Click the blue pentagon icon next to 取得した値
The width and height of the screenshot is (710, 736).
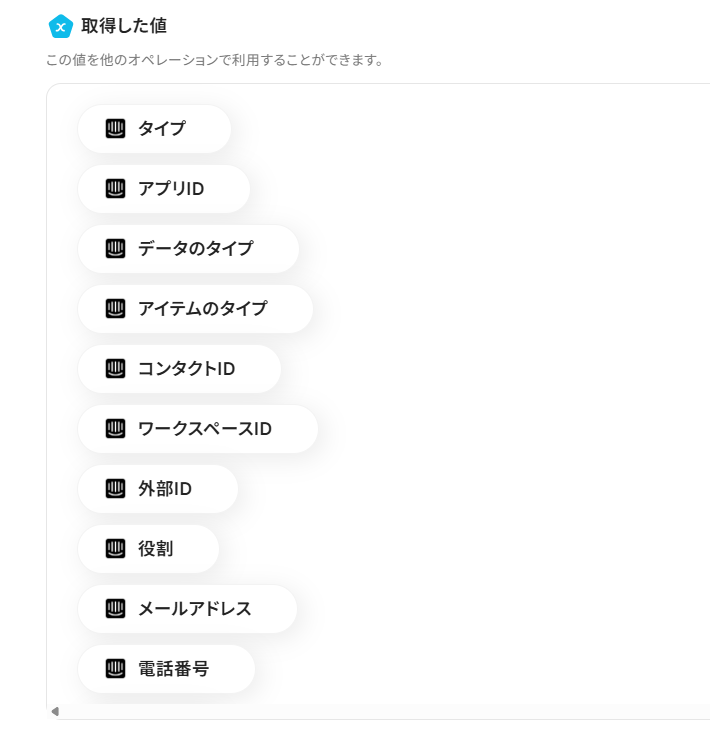pos(61,27)
